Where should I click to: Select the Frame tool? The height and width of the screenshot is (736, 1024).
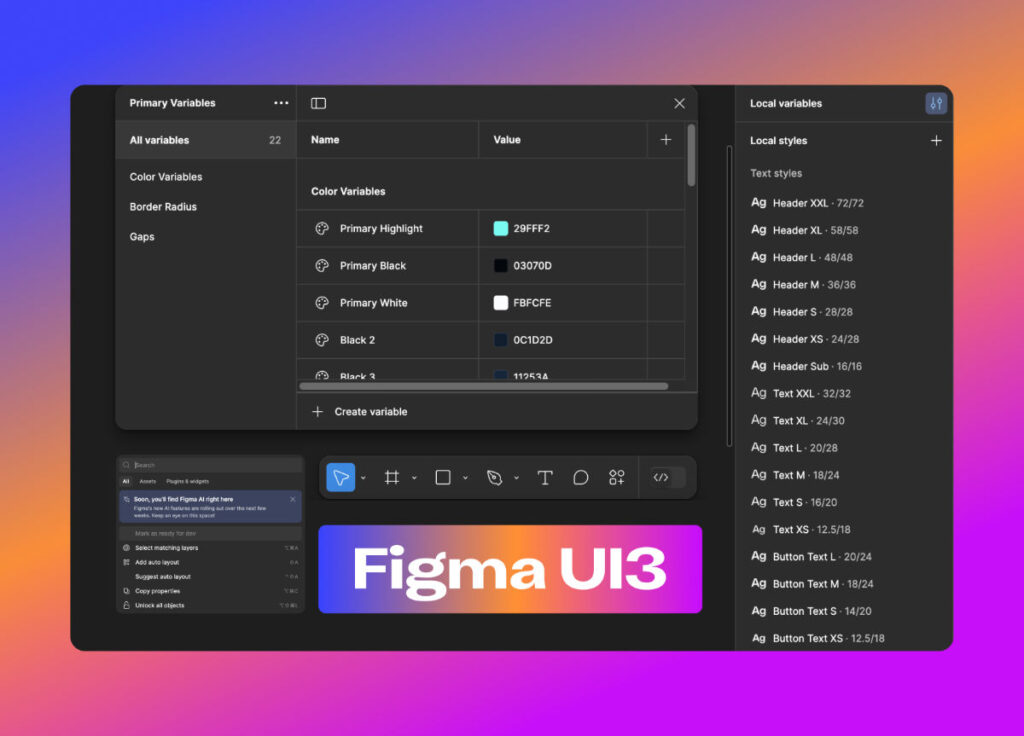tap(392, 478)
